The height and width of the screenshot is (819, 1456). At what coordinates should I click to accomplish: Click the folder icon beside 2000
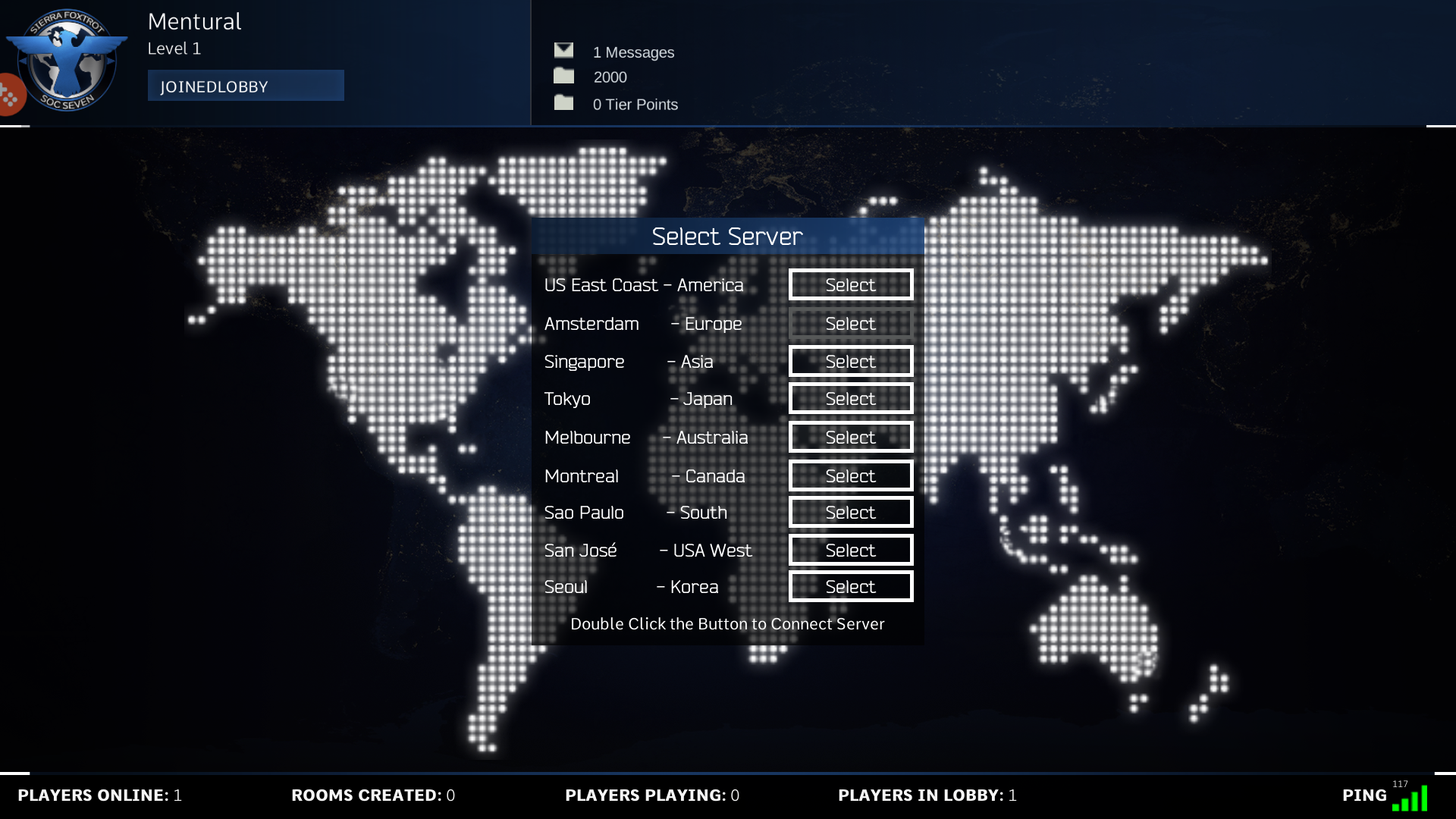(x=563, y=76)
